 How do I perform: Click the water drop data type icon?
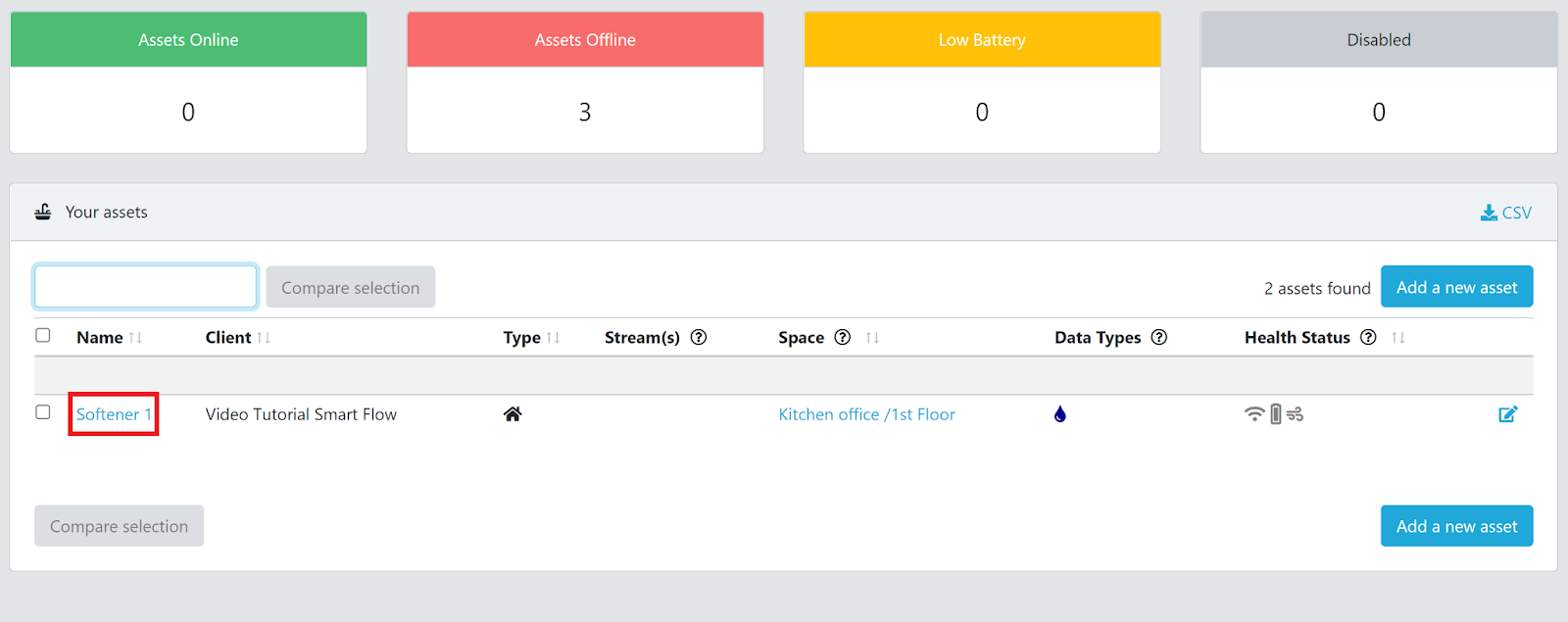pyautogui.click(x=1059, y=414)
